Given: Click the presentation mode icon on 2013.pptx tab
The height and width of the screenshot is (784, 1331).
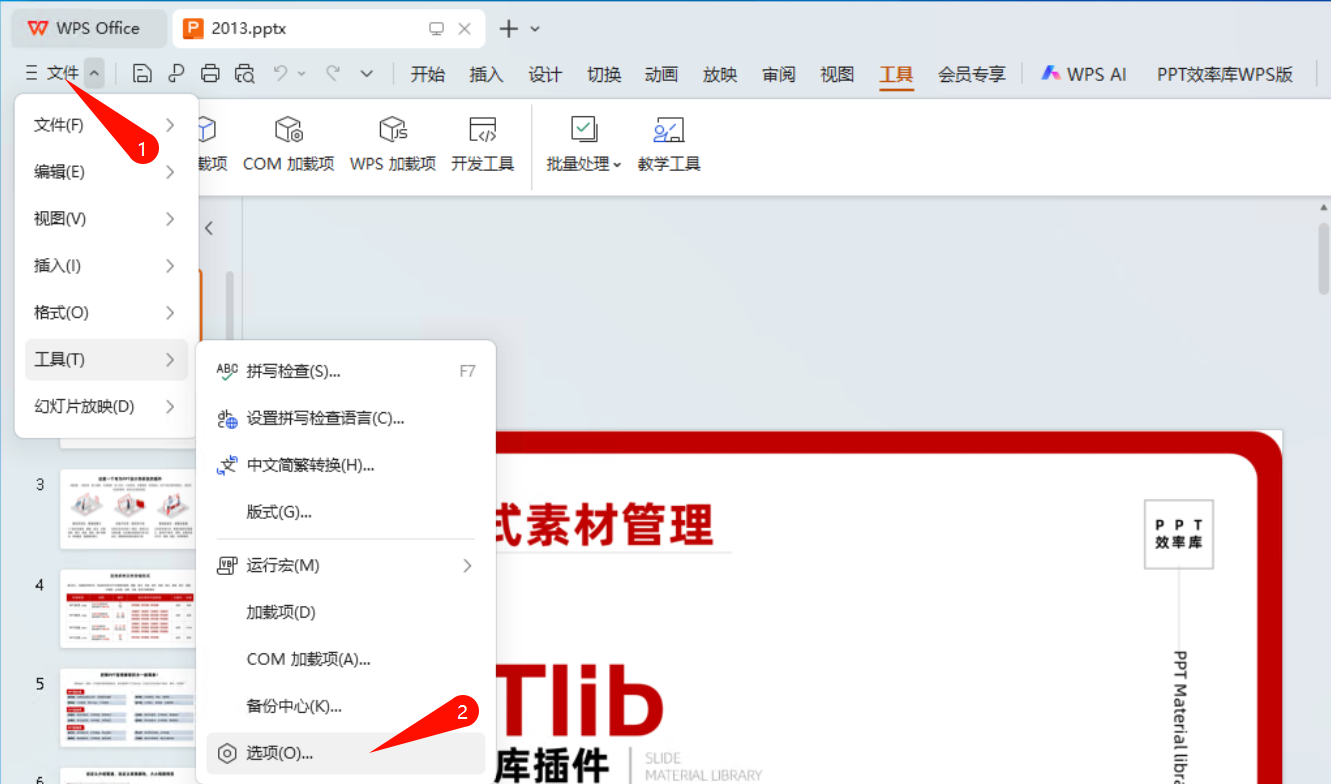Looking at the screenshot, I should pyautogui.click(x=436, y=29).
